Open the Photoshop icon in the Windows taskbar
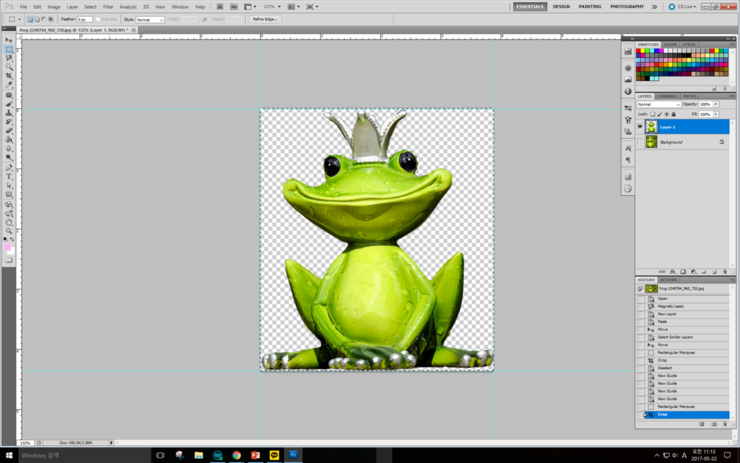 coord(293,455)
